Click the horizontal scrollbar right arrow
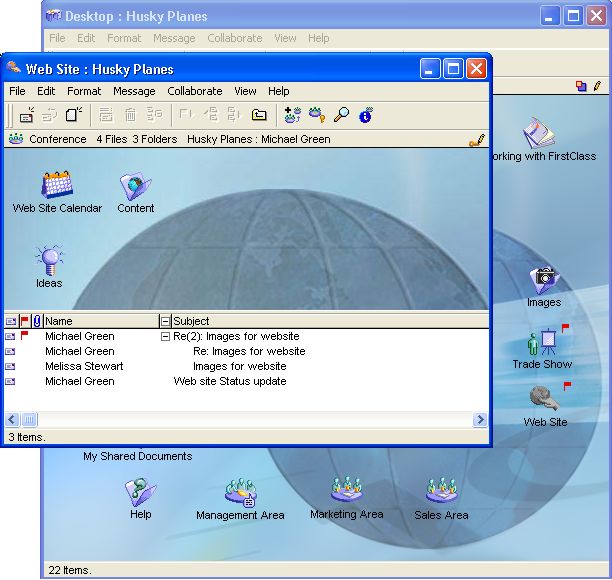 (480, 420)
